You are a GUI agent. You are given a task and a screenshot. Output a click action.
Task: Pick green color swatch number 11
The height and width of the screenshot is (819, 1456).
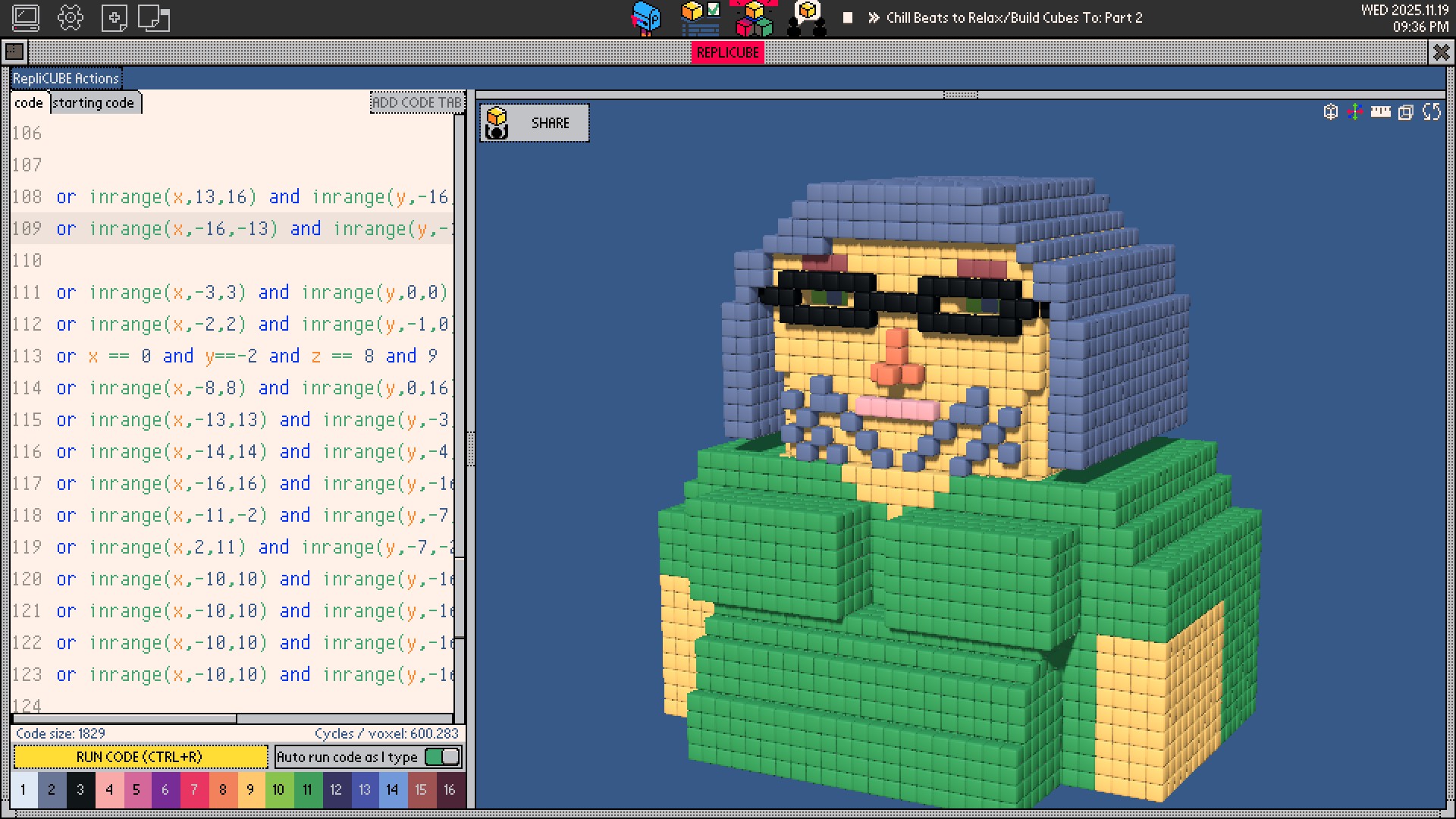[307, 789]
